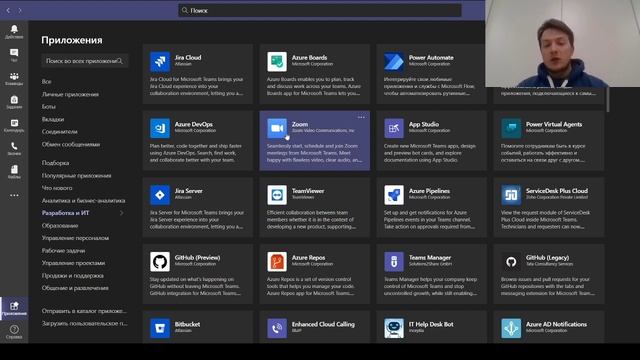Click the Azure DevOps app icon
Viewport: 640px width, 360px height.
pyautogui.click(x=160, y=128)
